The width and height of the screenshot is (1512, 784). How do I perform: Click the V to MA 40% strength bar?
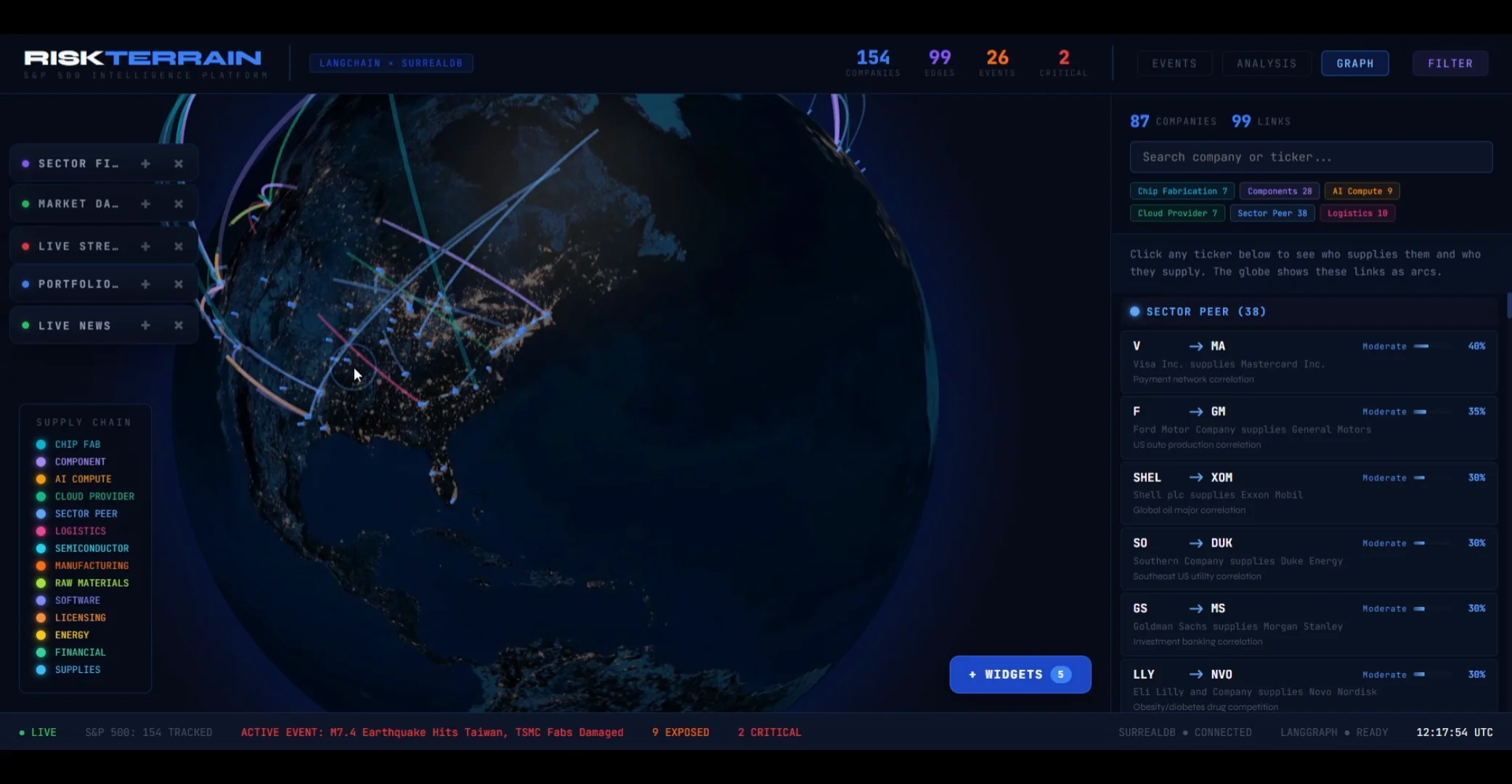[1432, 346]
